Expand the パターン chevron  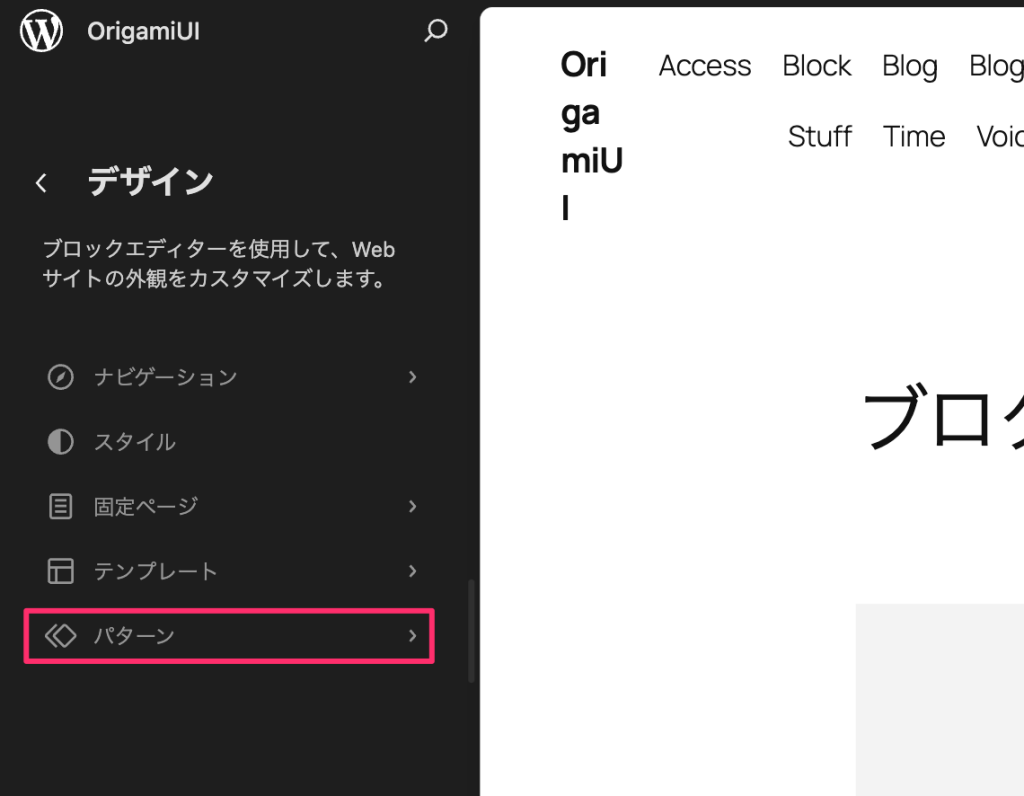[412, 635]
